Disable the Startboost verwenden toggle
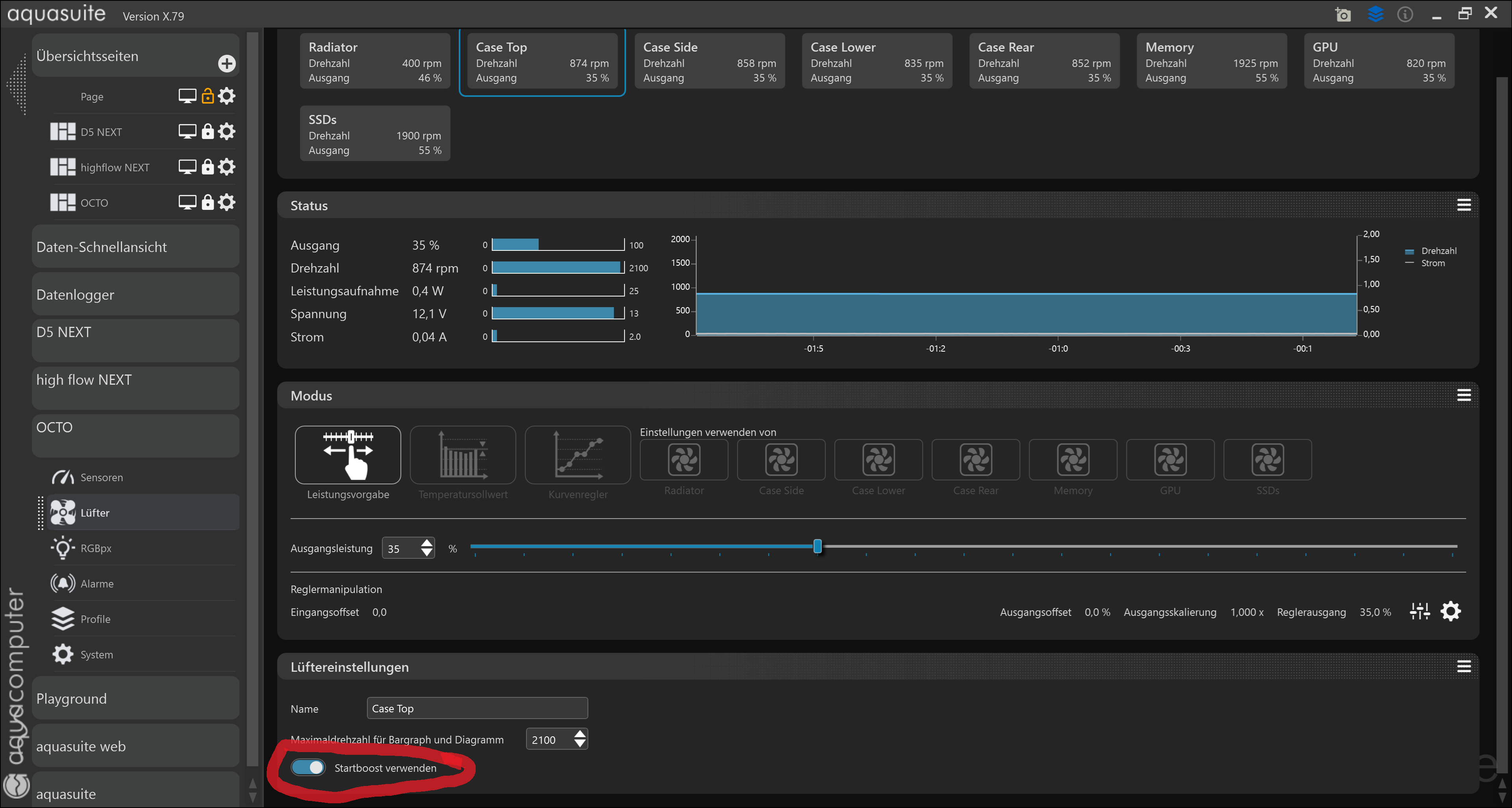The width and height of the screenshot is (1512, 808). [x=308, y=767]
